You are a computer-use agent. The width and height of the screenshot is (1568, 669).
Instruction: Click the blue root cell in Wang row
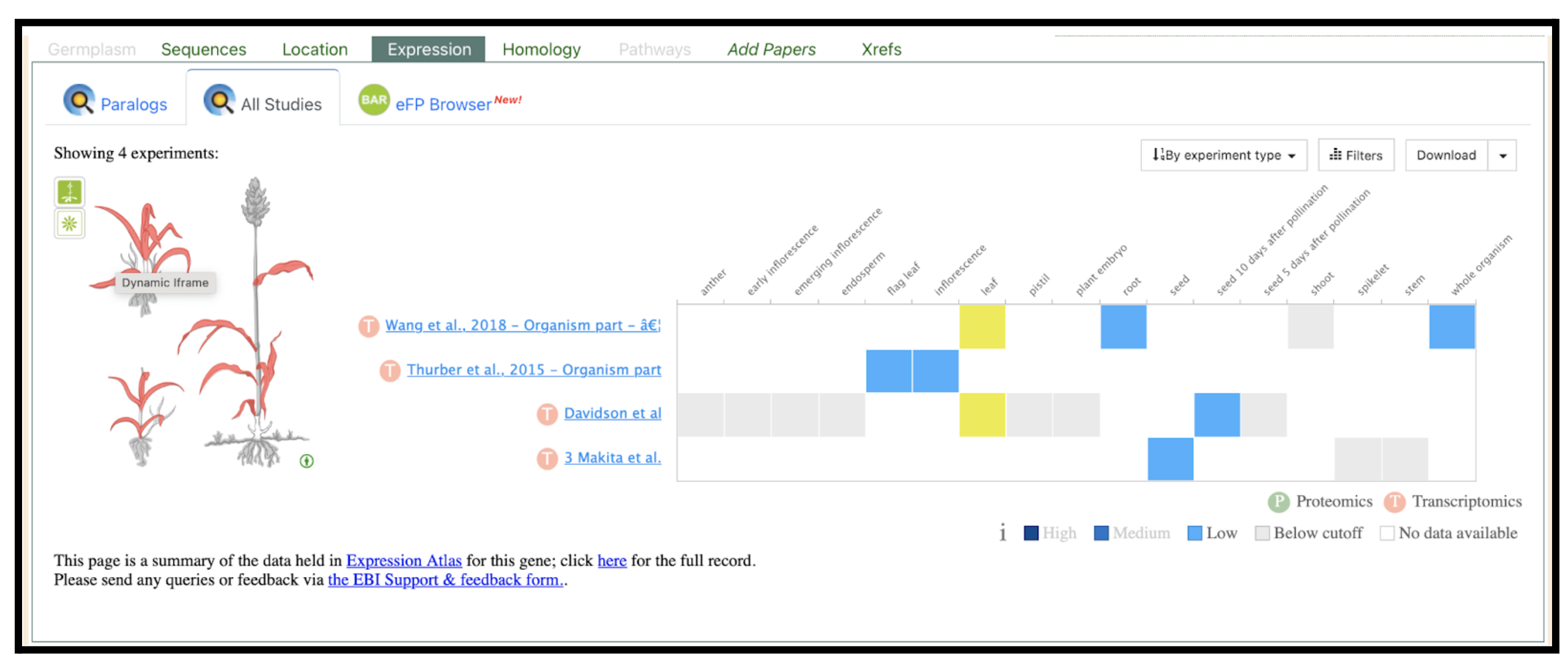(1123, 327)
